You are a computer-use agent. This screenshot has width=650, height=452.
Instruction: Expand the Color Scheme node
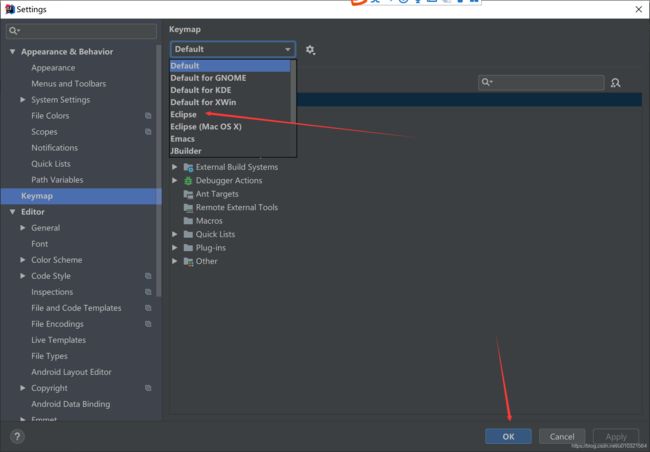pyautogui.click(x=23, y=260)
